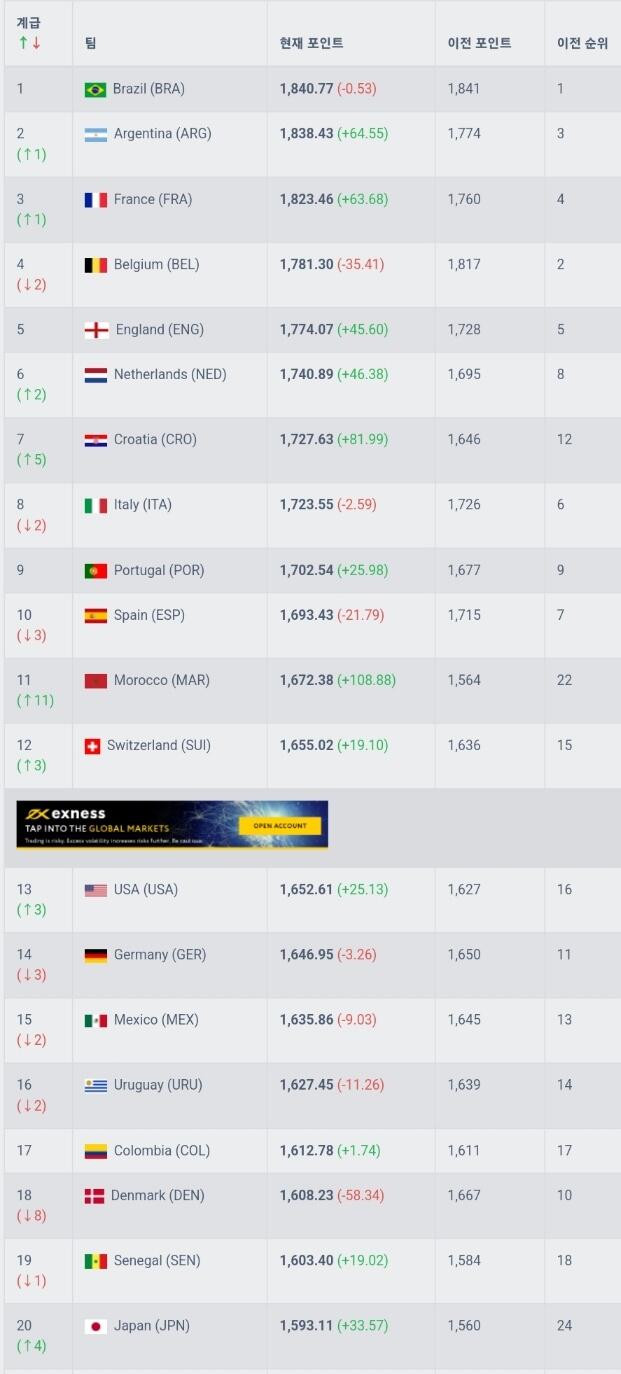Click the 팀 column header
Image resolution: width=621 pixels, height=1374 pixels.
pos(91,43)
